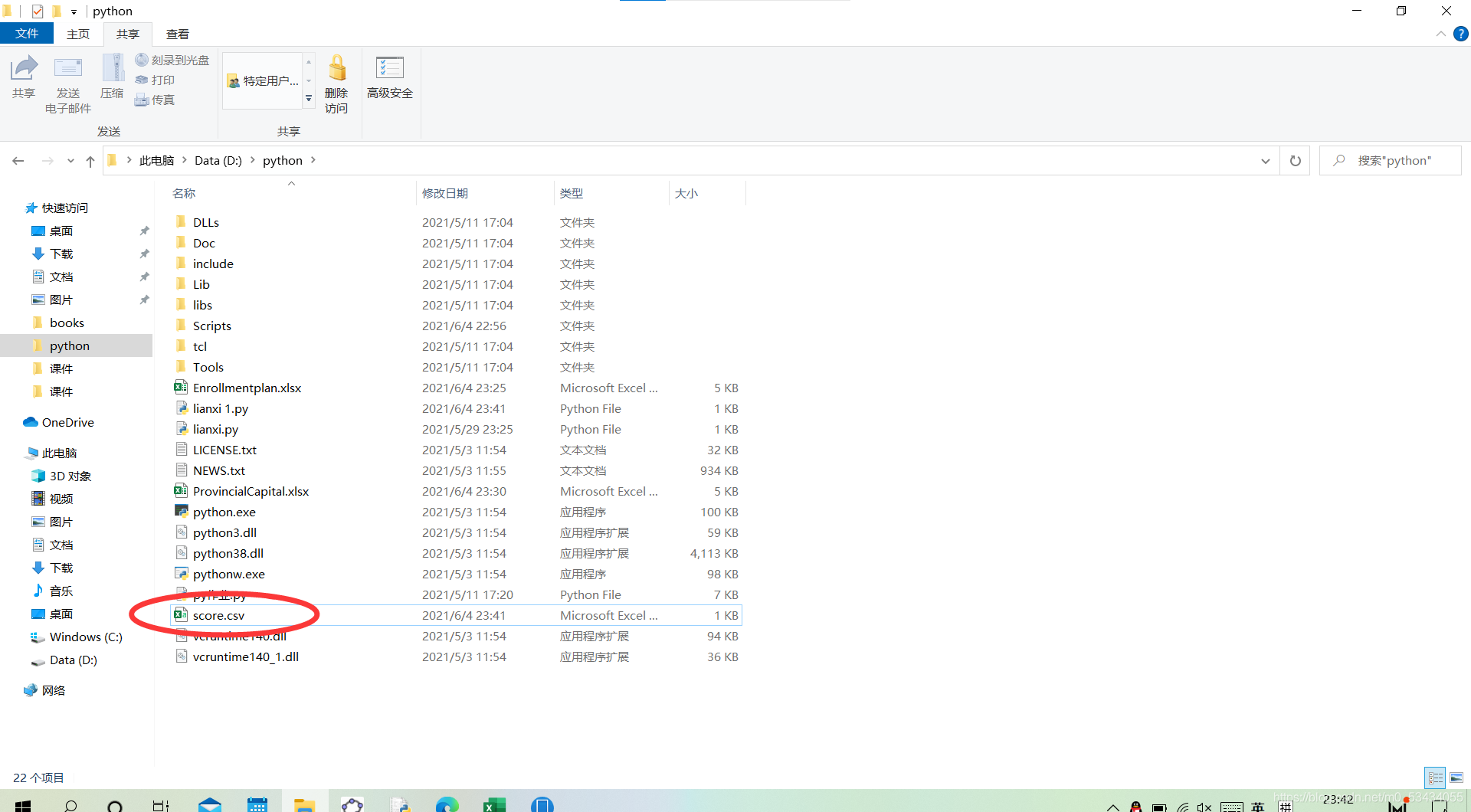Open the Quick Access Toolbar dropdown
The width and height of the screenshot is (1471, 812).
click(x=74, y=11)
